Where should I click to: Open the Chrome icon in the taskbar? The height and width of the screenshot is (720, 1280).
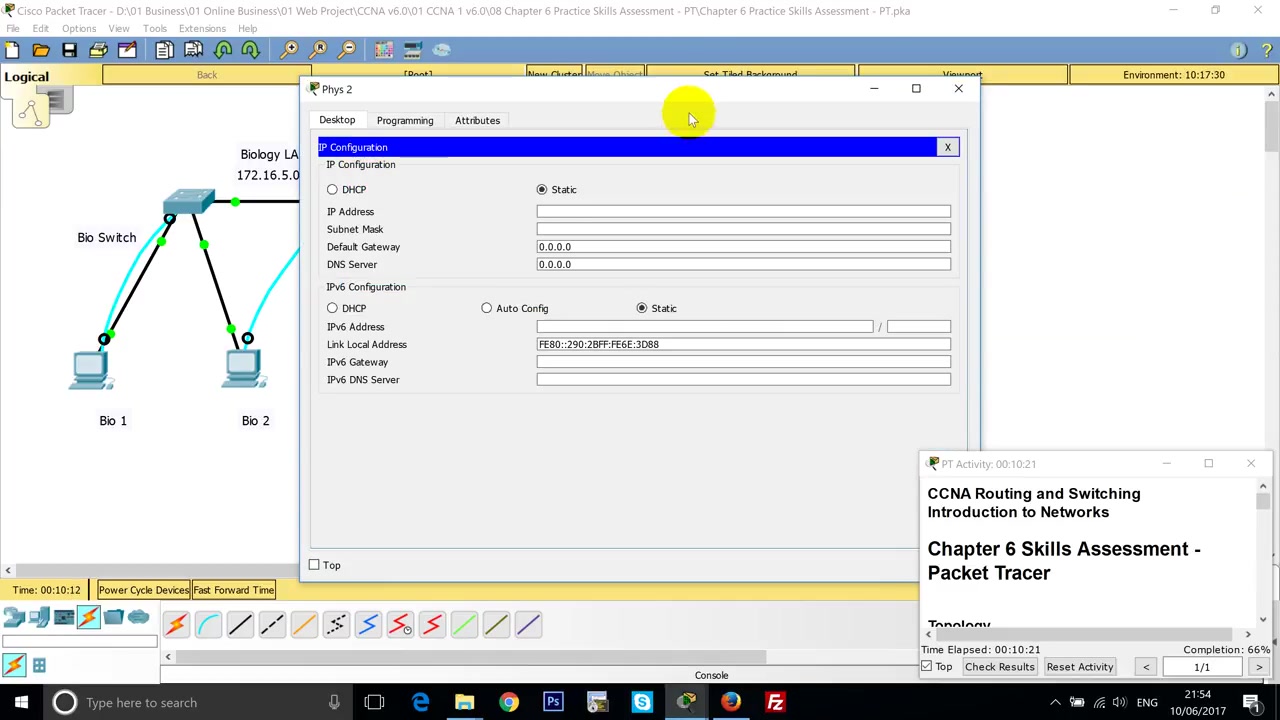(509, 702)
